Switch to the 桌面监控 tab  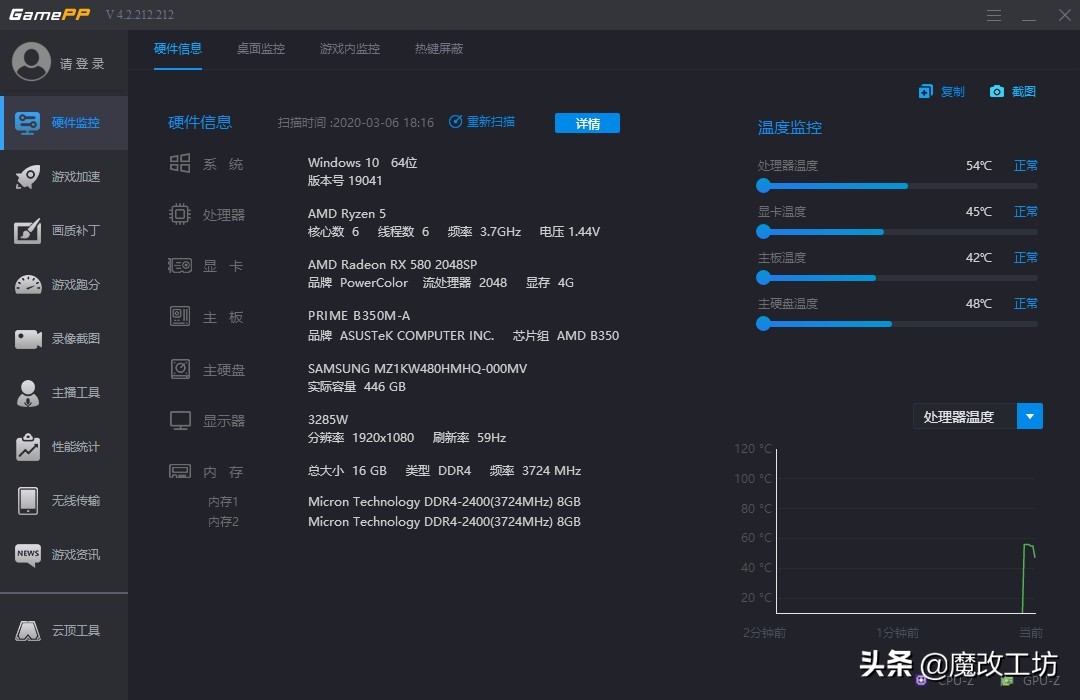[x=261, y=48]
